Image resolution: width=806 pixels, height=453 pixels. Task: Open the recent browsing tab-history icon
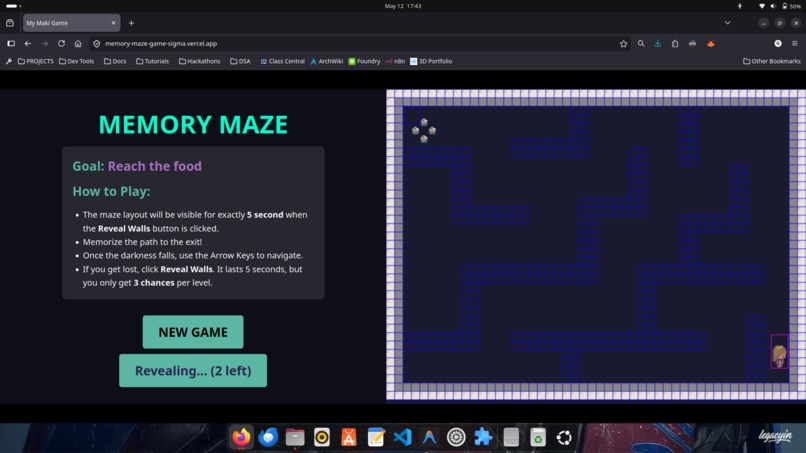coord(10,23)
